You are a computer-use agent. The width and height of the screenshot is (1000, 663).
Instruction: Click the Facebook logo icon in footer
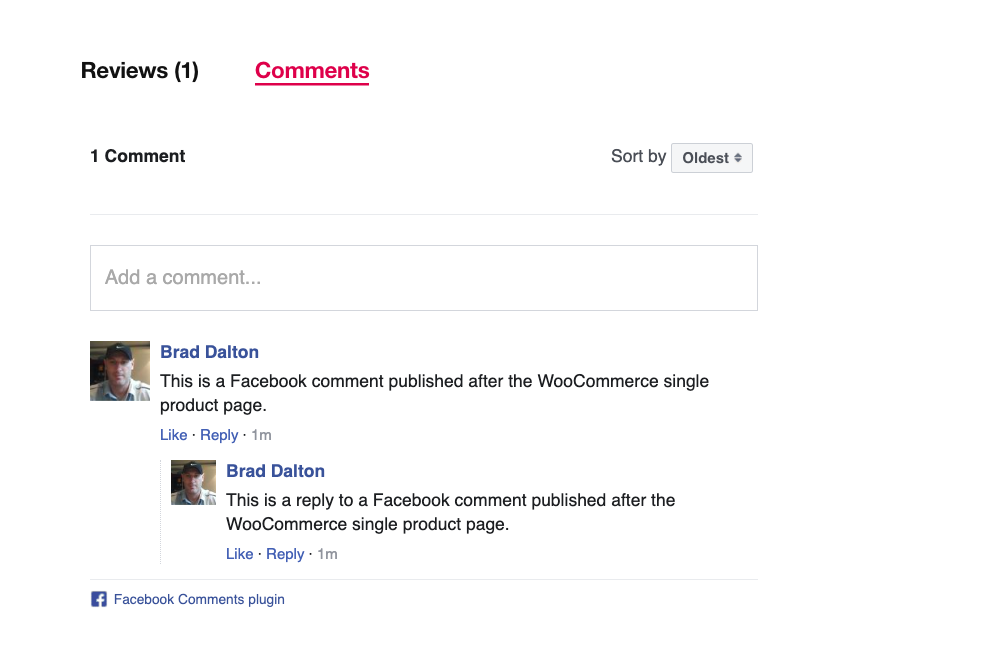[98, 599]
